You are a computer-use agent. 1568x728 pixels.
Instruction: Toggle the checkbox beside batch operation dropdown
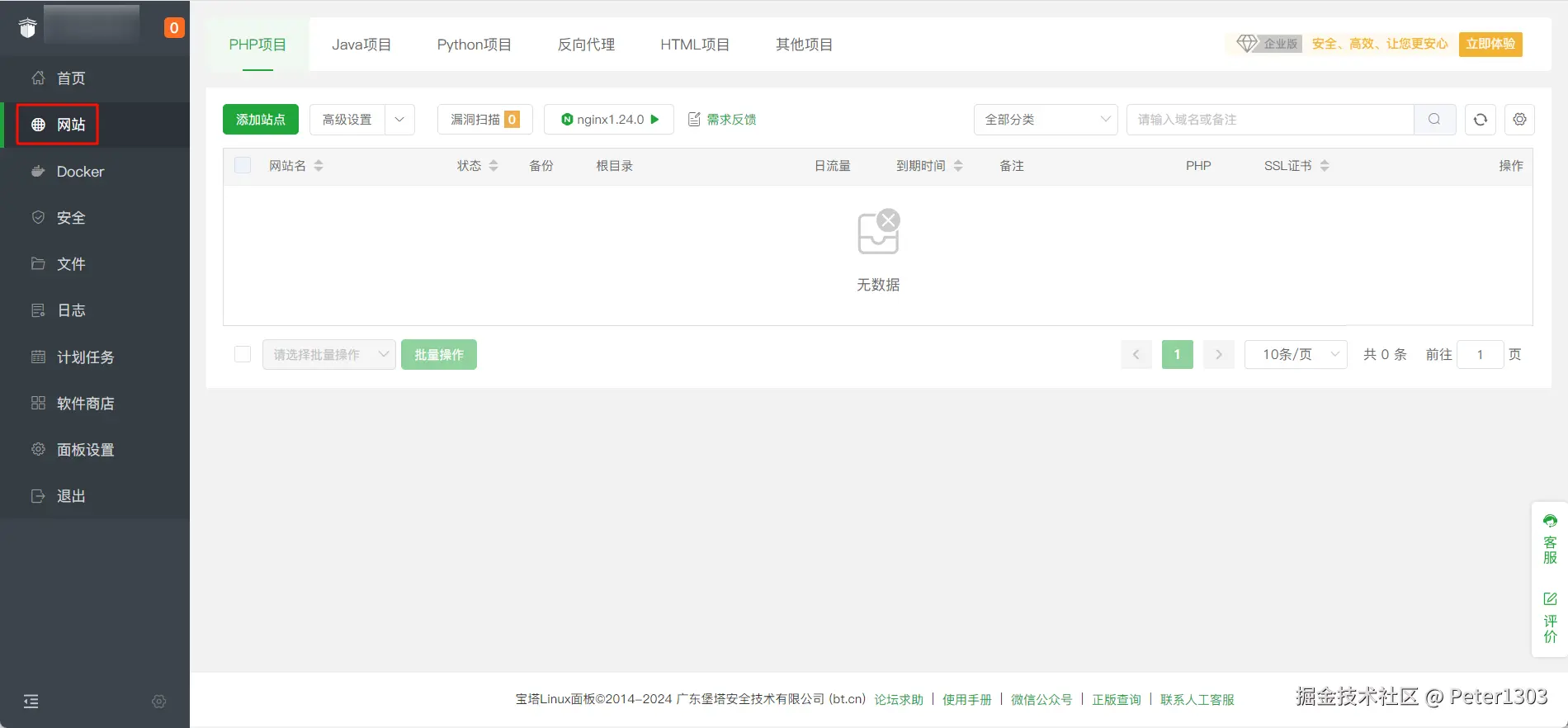click(243, 354)
